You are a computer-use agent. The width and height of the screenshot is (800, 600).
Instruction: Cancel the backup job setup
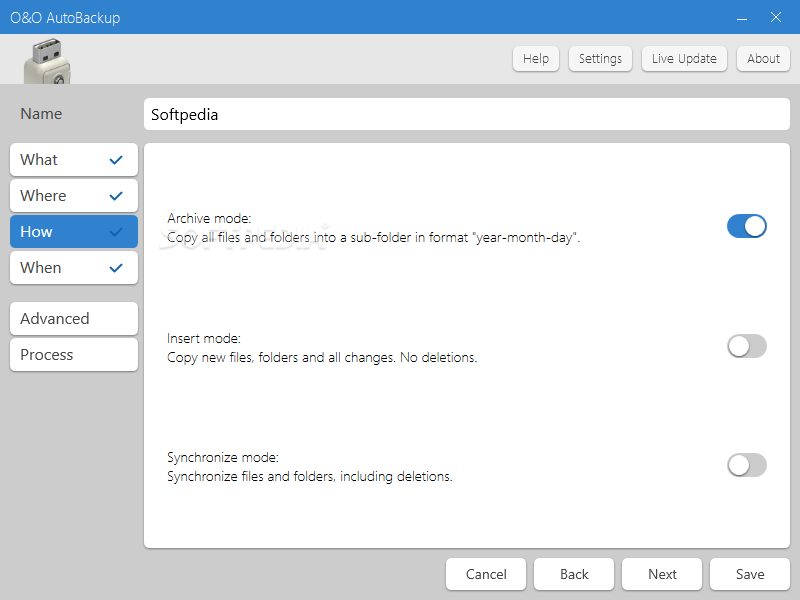tap(486, 574)
